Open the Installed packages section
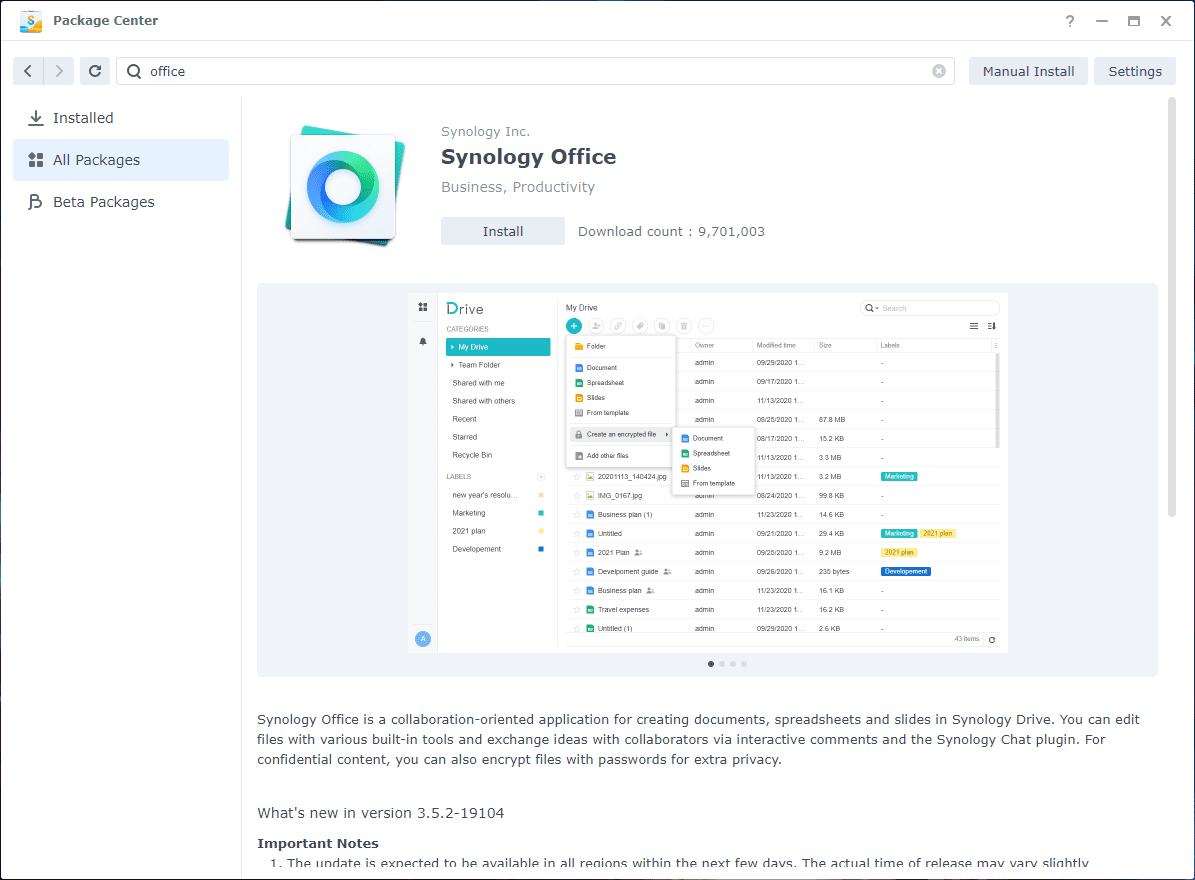This screenshot has height=880, width=1195. [x=121, y=118]
